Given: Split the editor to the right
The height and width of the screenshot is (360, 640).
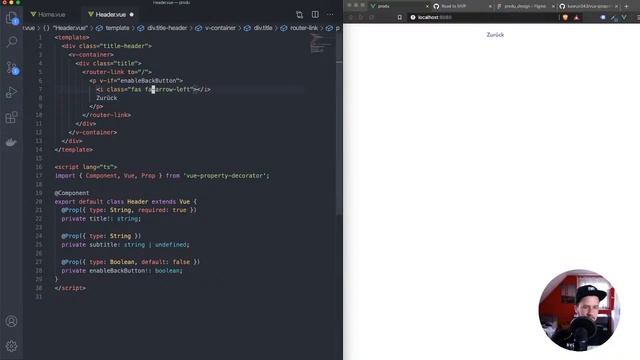Looking at the screenshot, I should point(315,15).
